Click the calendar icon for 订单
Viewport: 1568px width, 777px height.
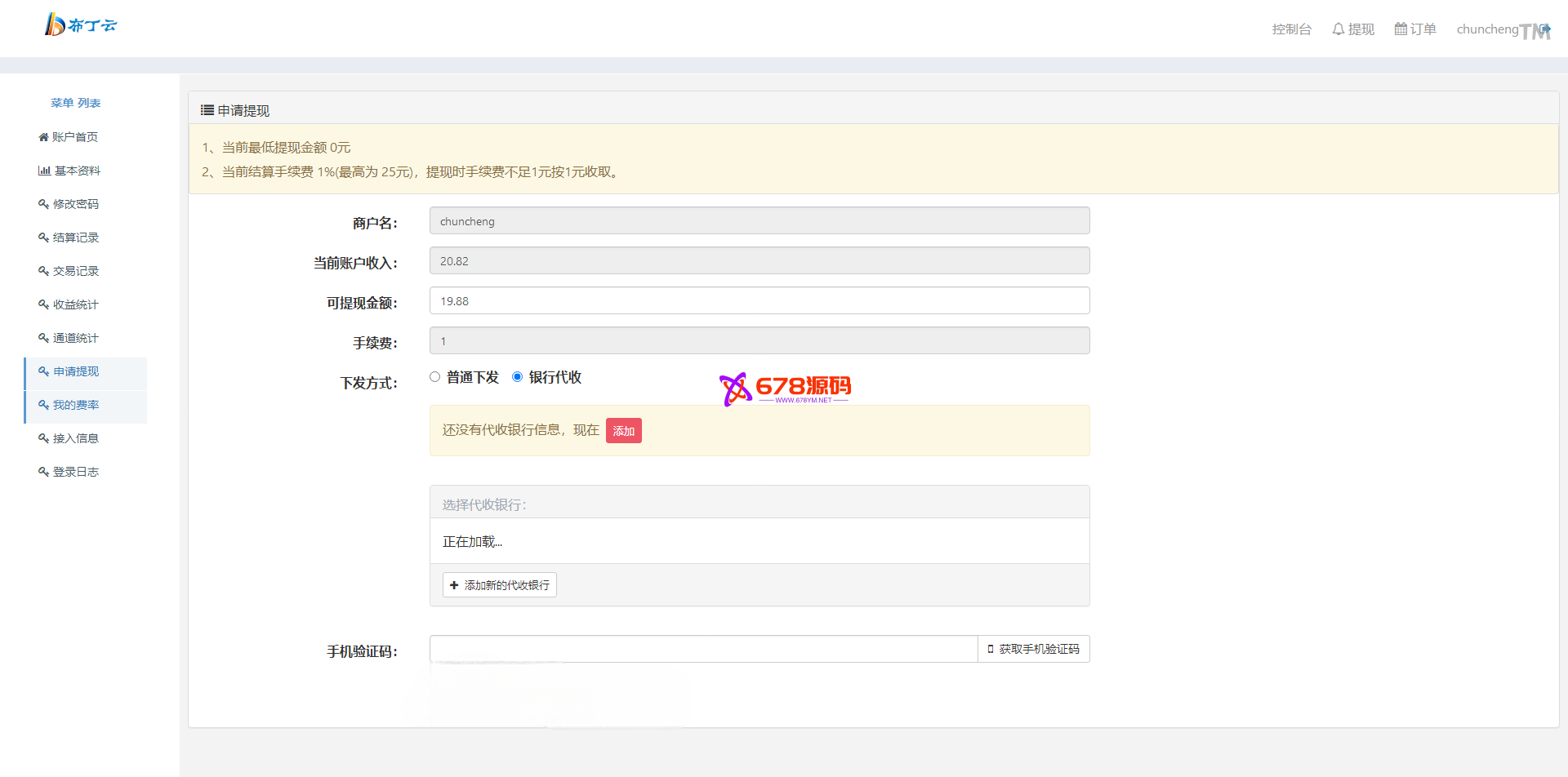tap(1401, 29)
